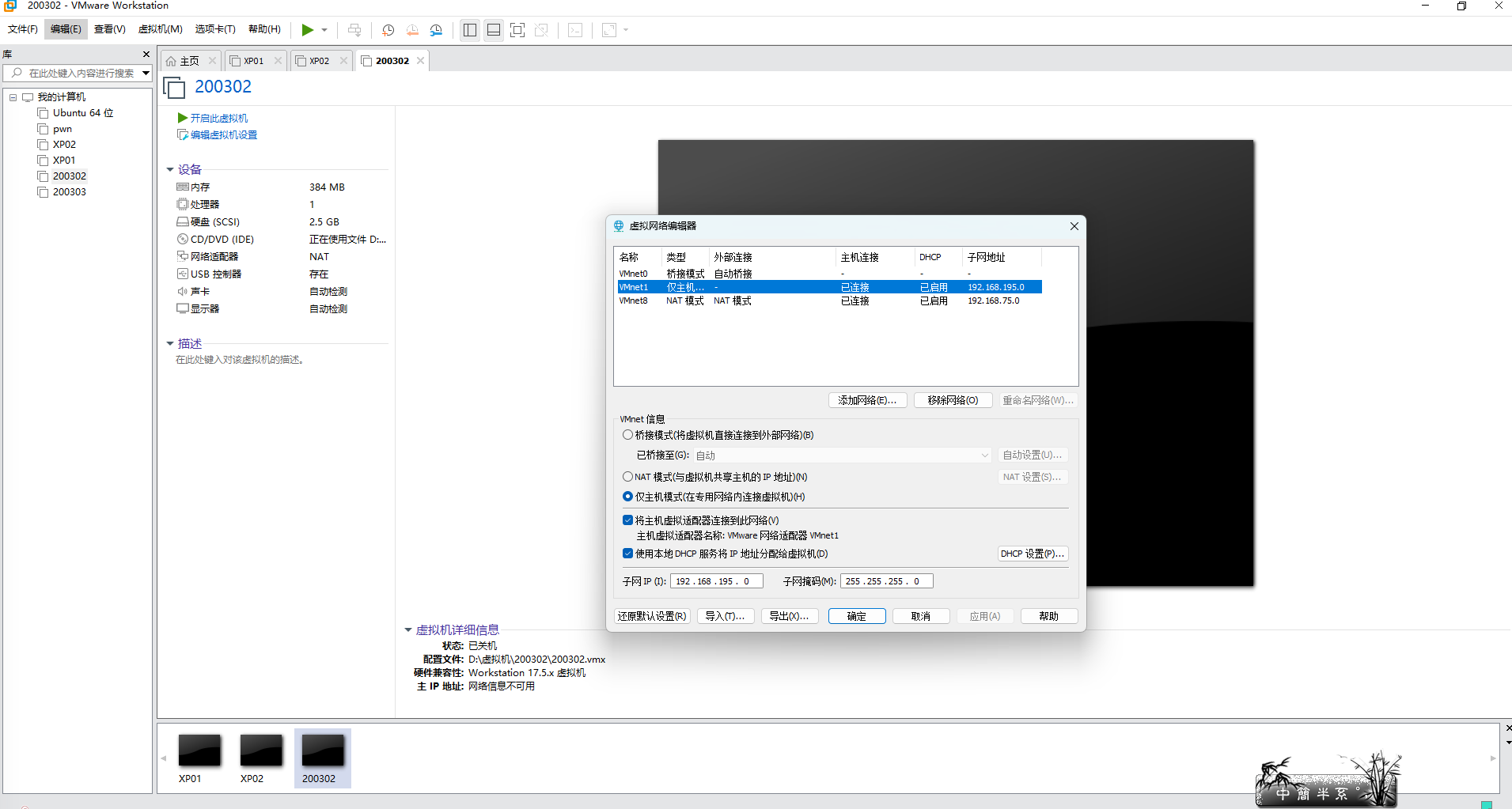This screenshot has width=1512, height=809.
Task: Click the take snapshot clock icon
Action: pyautogui.click(x=388, y=30)
